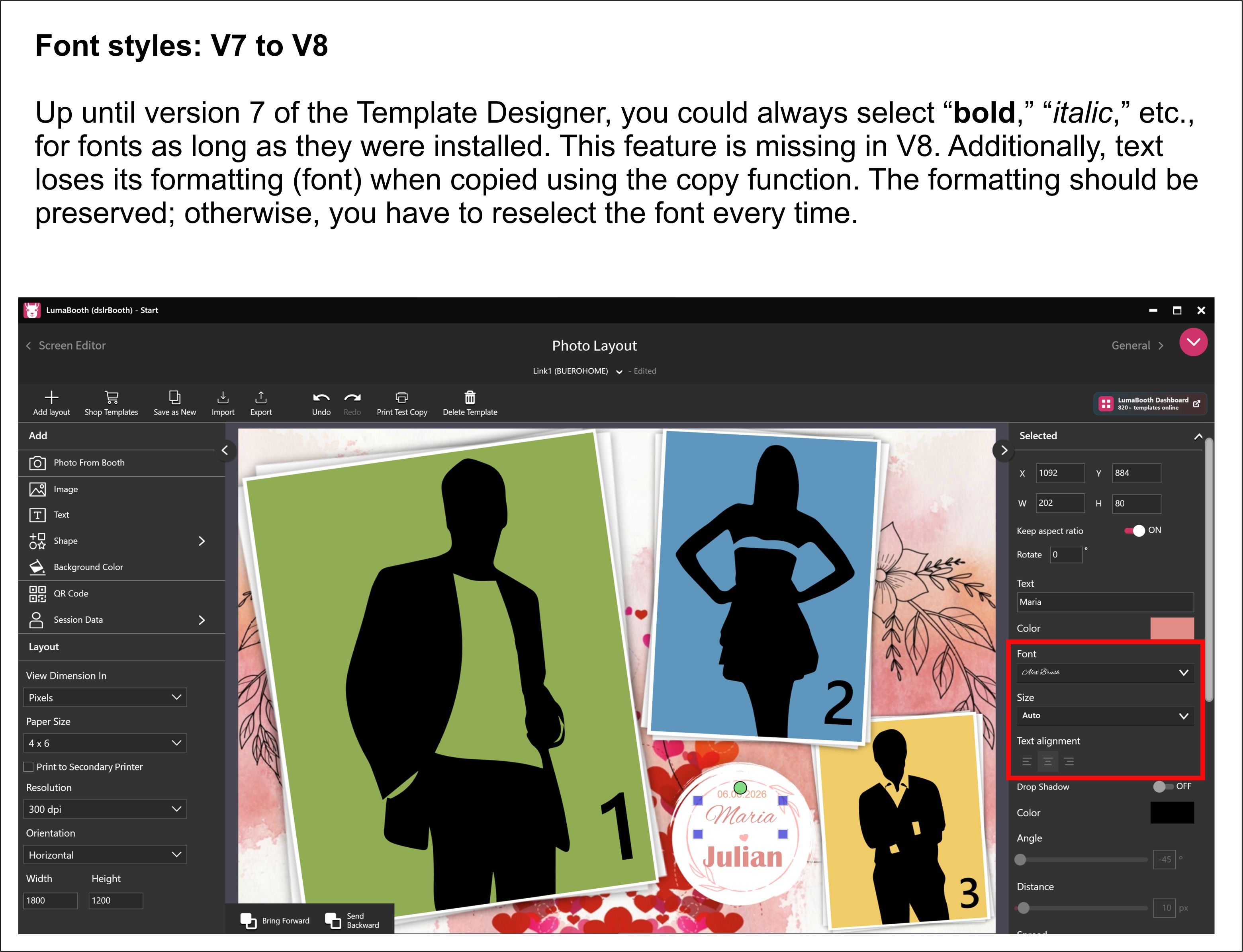This screenshot has width=1243, height=952.
Task: Center the text alignment
Action: [1047, 762]
